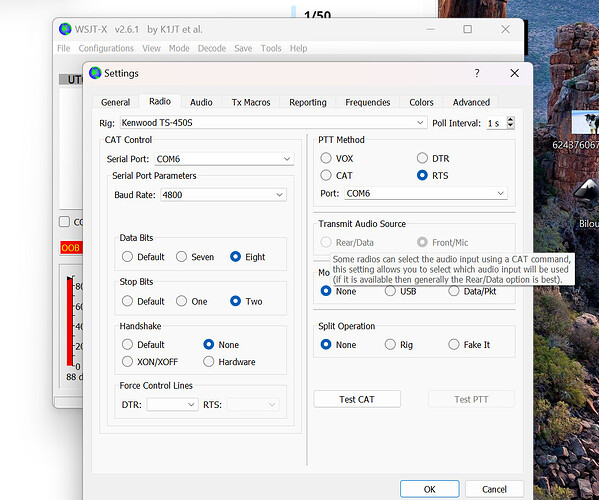Maximize the WSJT-X main window
The height and width of the screenshot is (500, 599).
click(467, 29)
